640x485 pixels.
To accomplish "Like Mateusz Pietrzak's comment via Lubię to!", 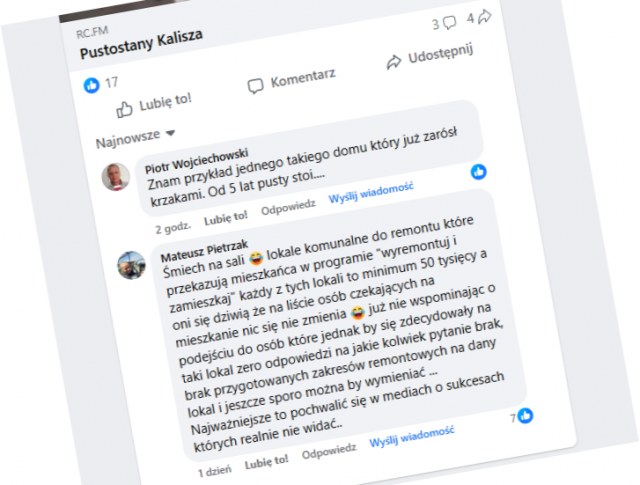I will pos(267,463).
